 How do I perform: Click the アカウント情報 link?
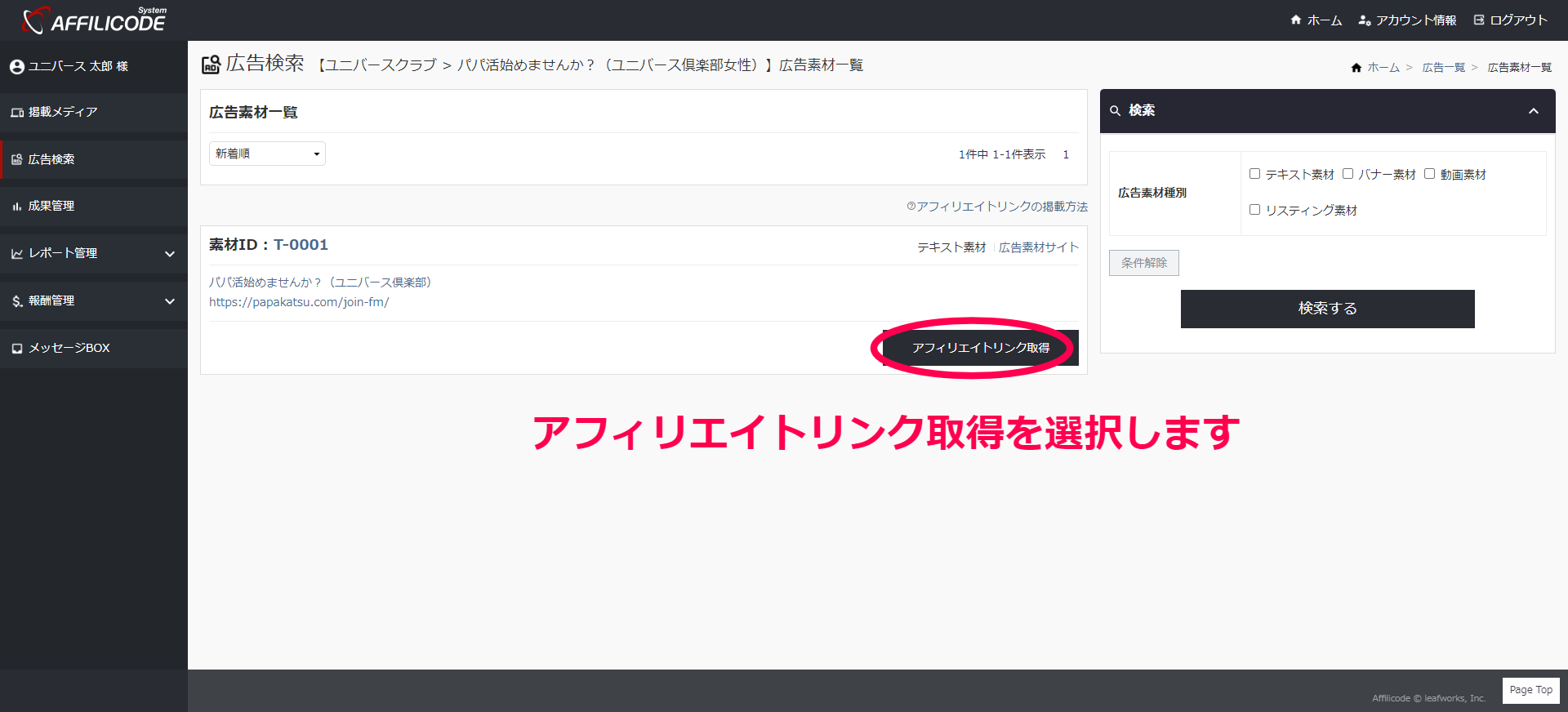[1416, 20]
